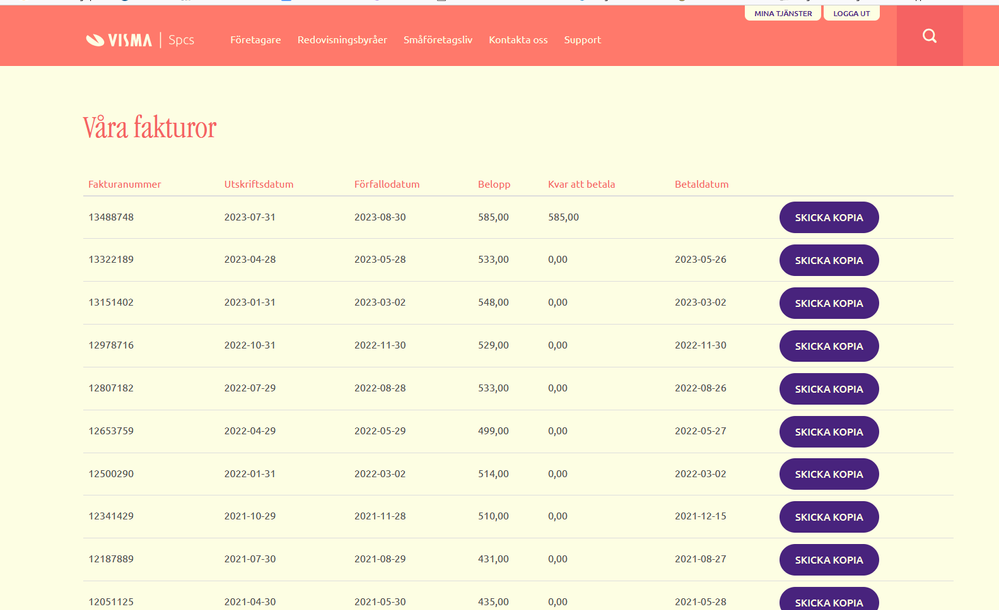Open the Företagare menu
The width and height of the screenshot is (999, 610).
point(255,40)
